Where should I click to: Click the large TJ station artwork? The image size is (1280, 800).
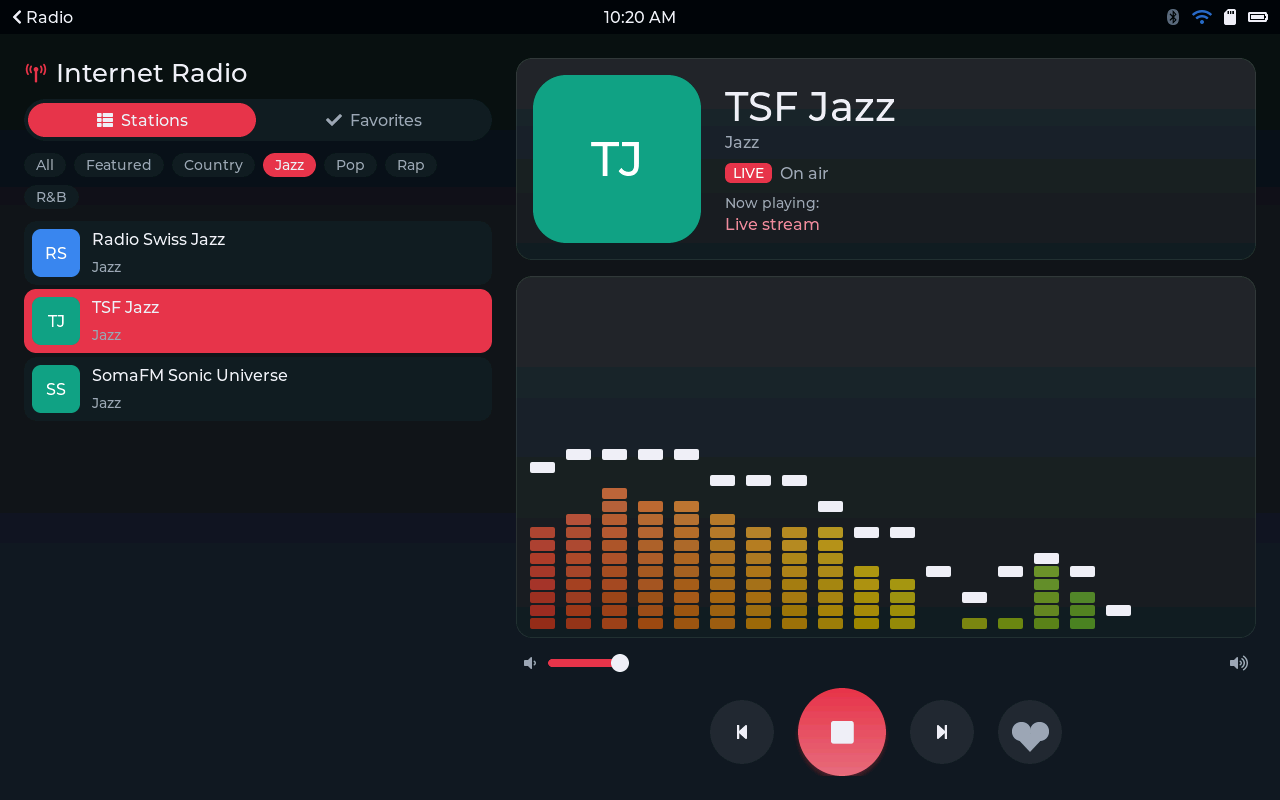point(617,159)
